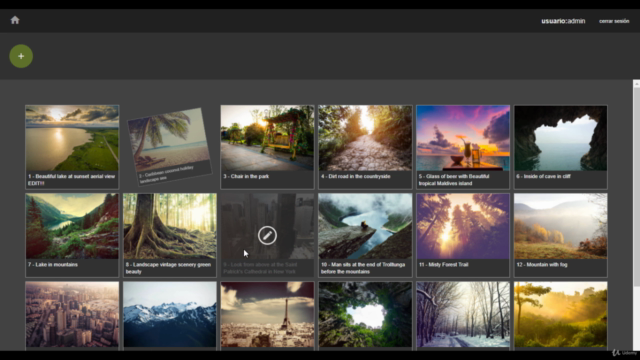Open image 1 lake at sunset thumbnail

(x=72, y=138)
